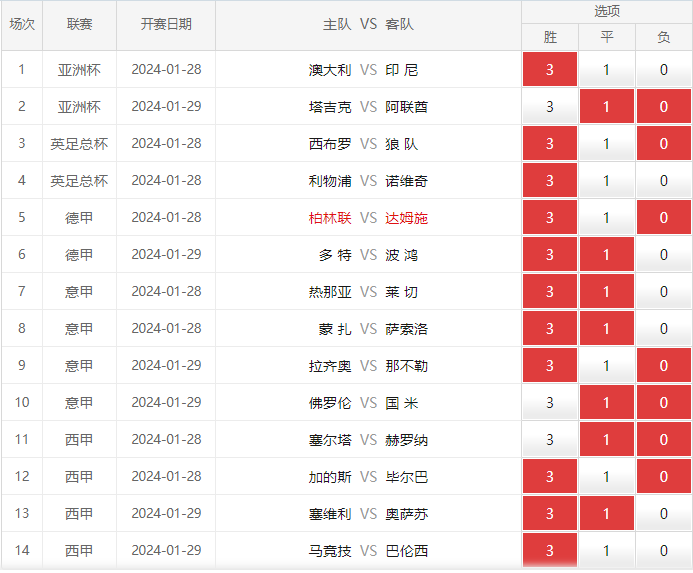Deselect draw option 1 for 热那亚 VS 莱切
Image resolution: width=693 pixels, height=573 pixels.
606,291
